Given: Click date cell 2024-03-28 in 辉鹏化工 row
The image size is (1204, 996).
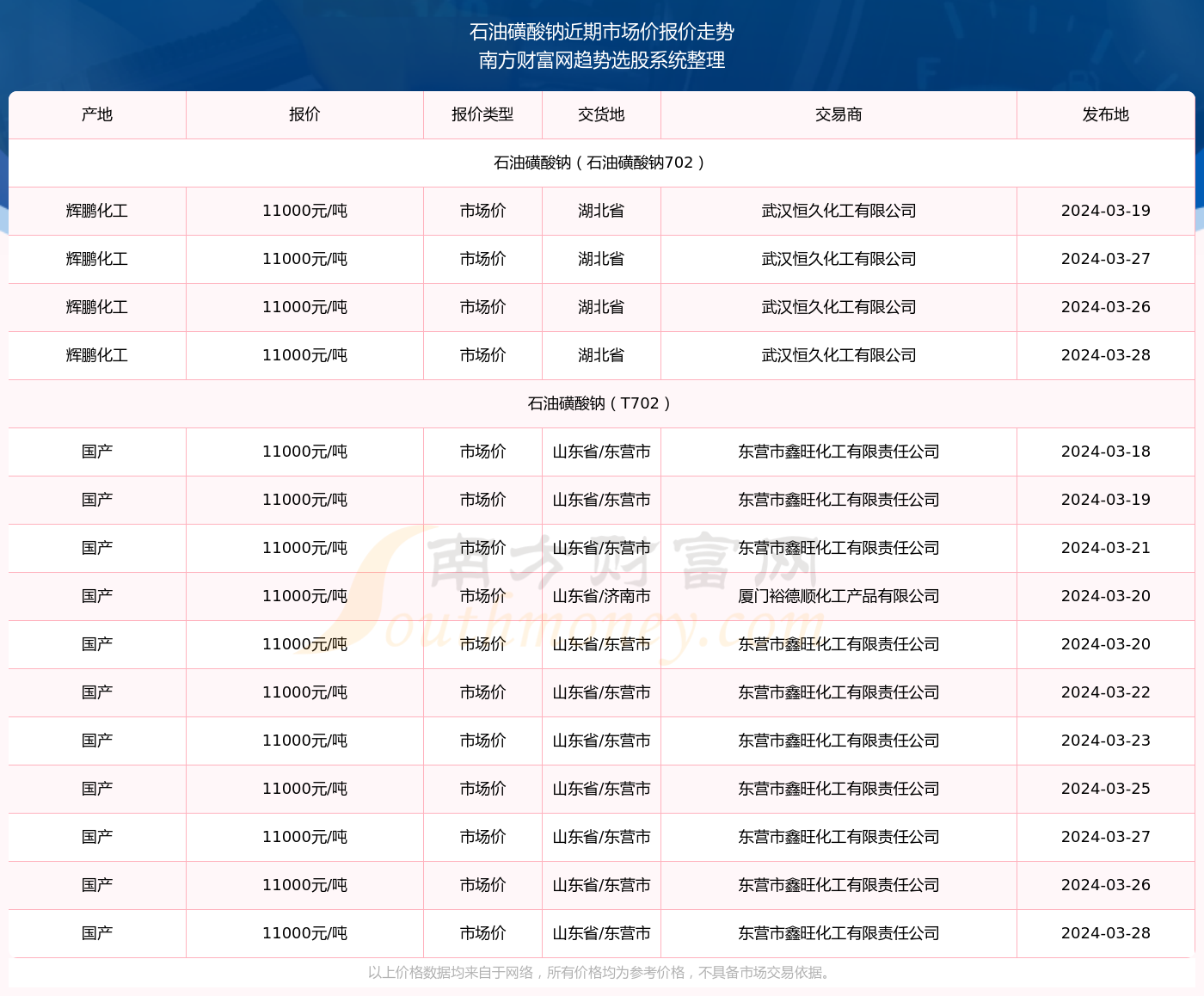Looking at the screenshot, I should pyautogui.click(x=1106, y=355).
